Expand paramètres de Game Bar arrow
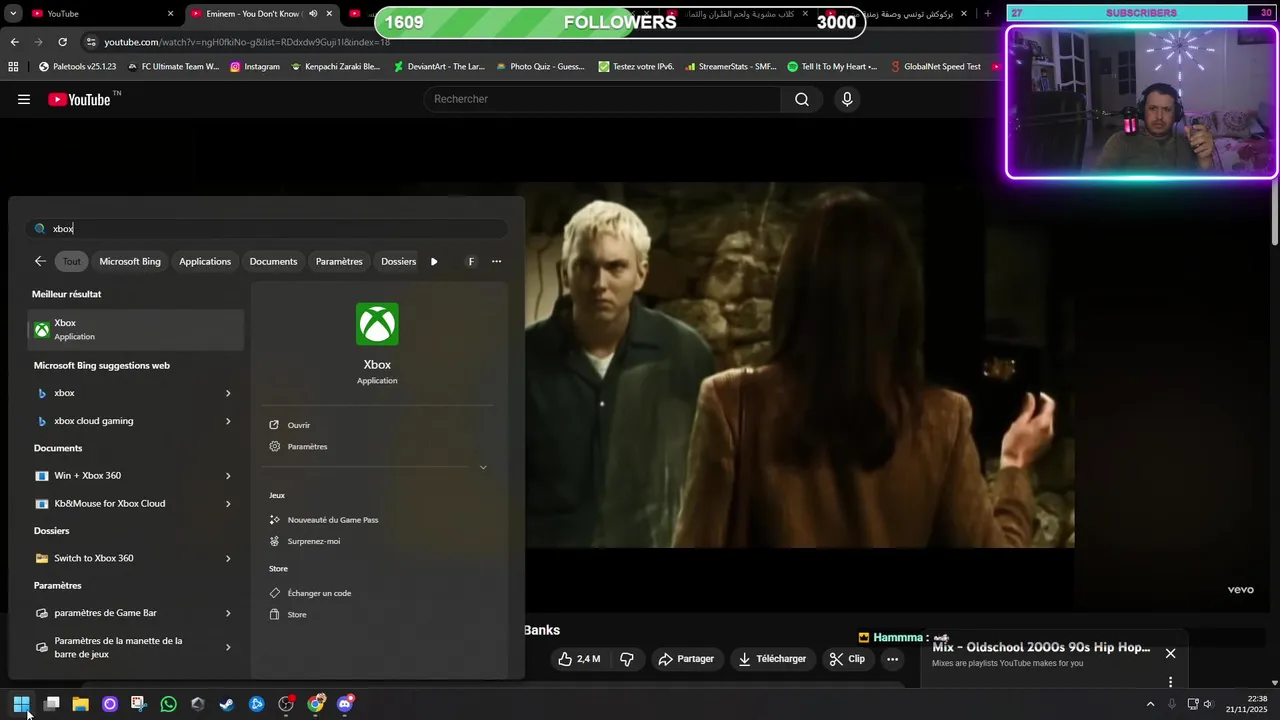Image resolution: width=1280 pixels, height=720 pixels. point(228,613)
